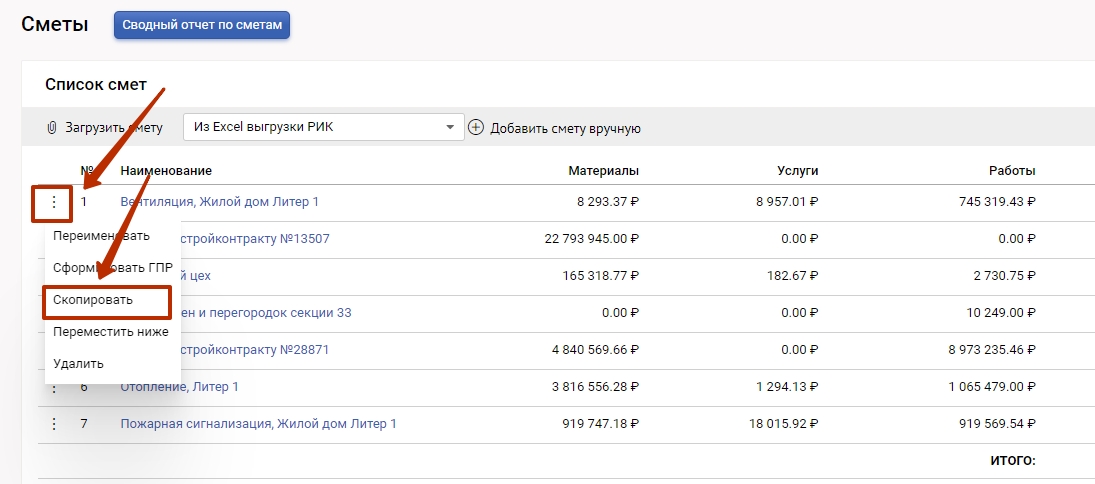Click 'Добавить смету вручную' text
This screenshot has height=484, width=1095.
pyautogui.click(x=565, y=128)
